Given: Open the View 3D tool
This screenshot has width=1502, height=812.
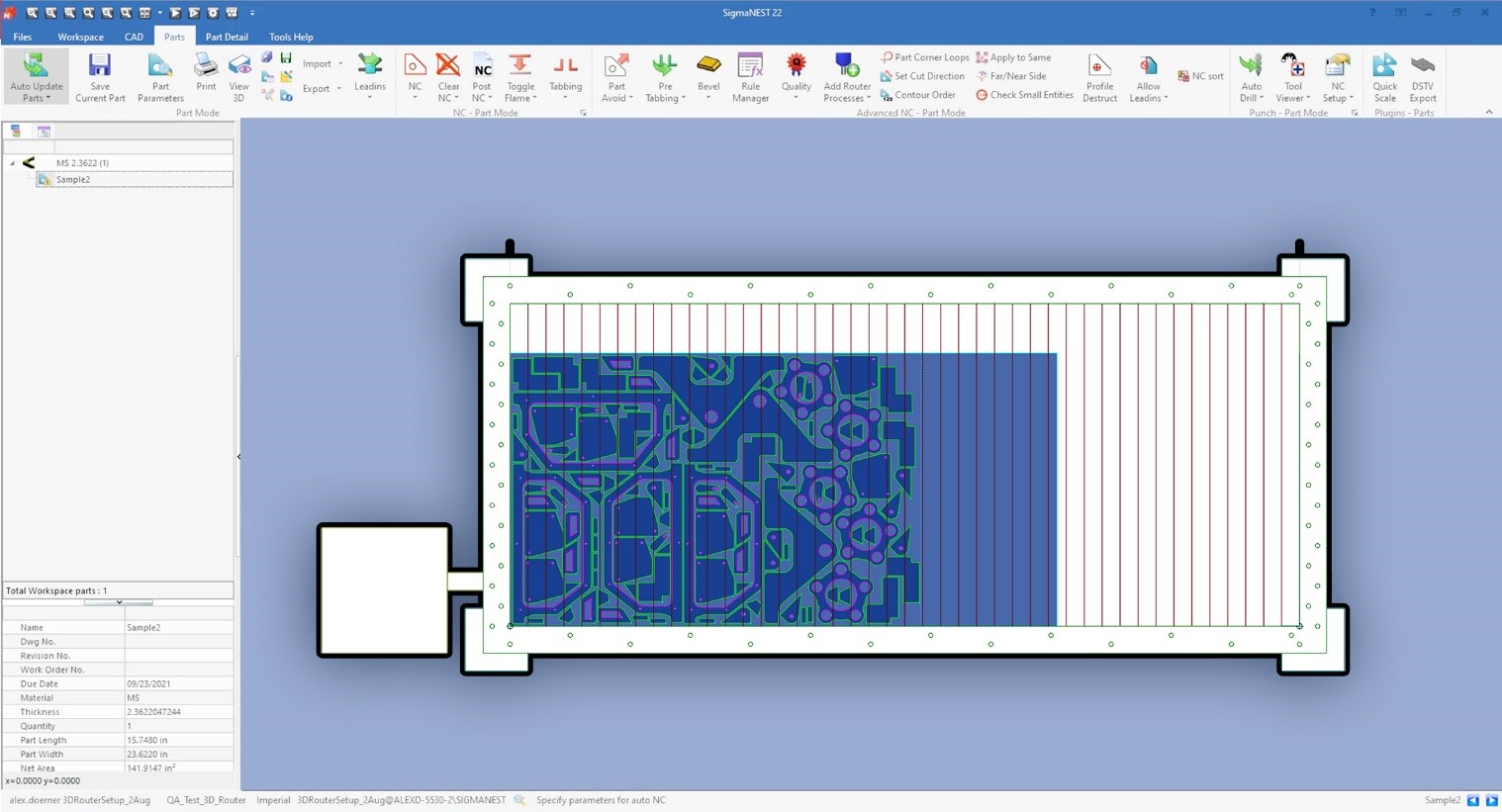Looking at the screenshot, I should (238, 77).
